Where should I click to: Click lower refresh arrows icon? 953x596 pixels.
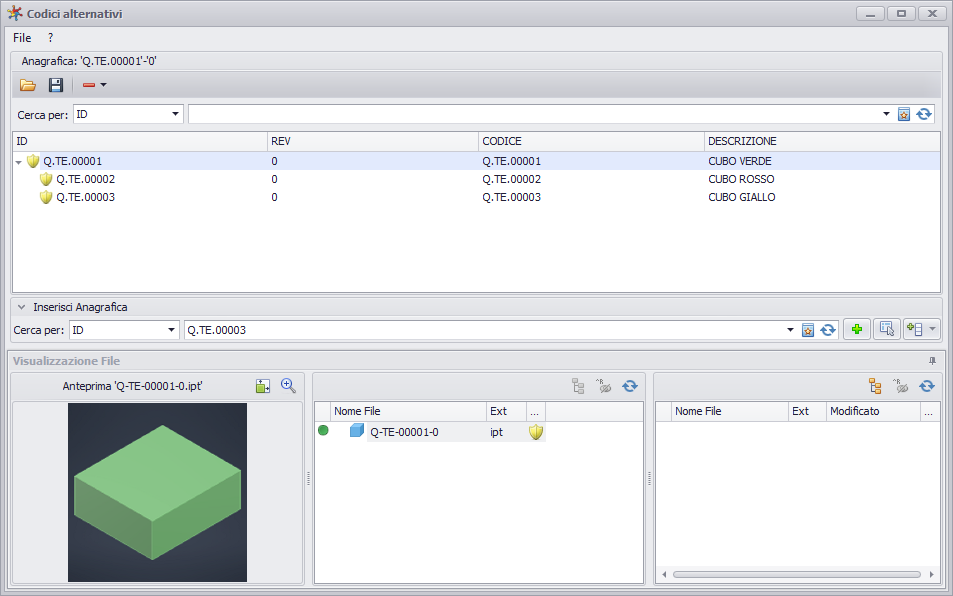coord(828,330)
